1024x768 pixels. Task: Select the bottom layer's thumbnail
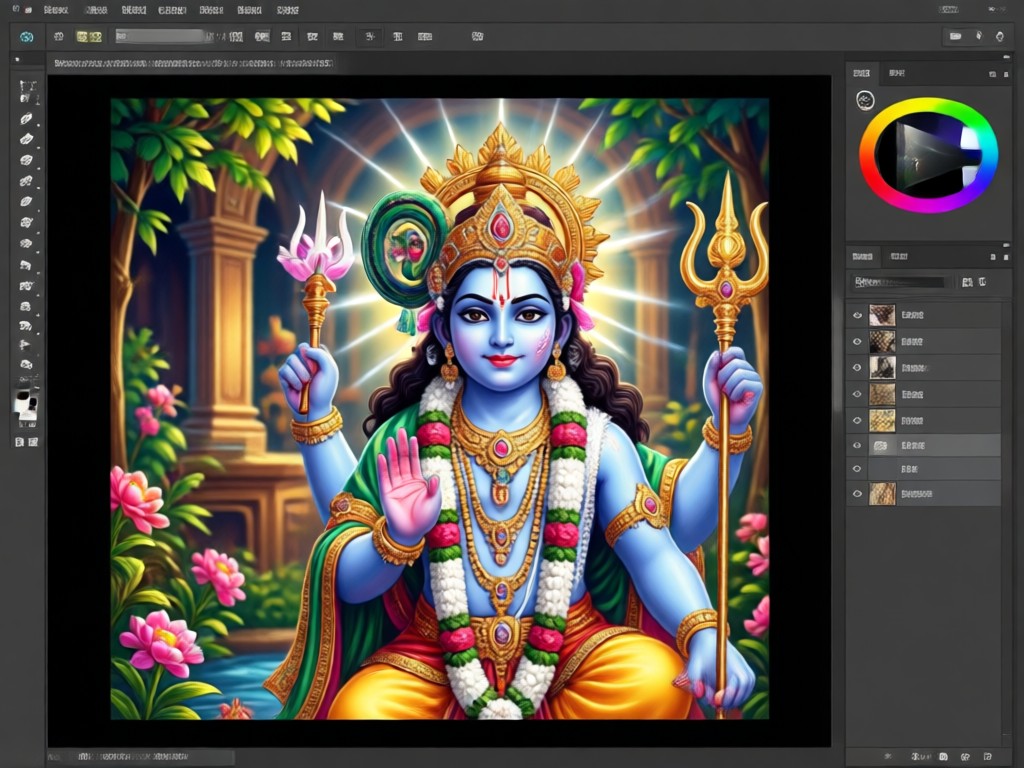(x=882, y=494)
